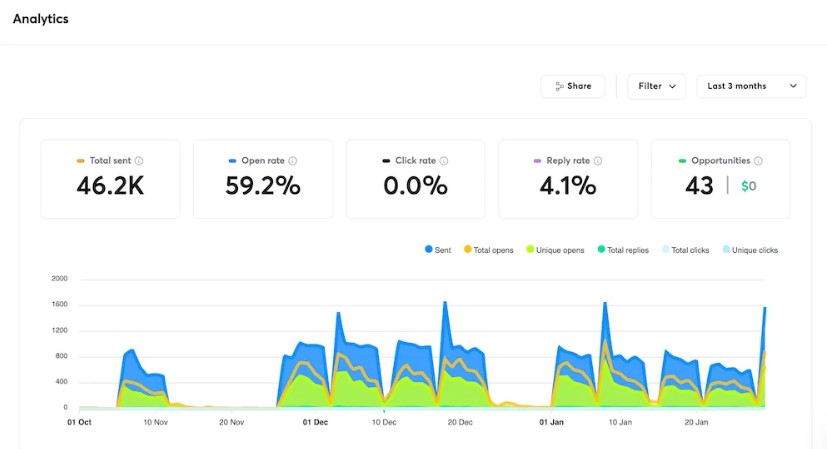
Task: Toggle Total opens series in legend
Action: pos(490,250)
